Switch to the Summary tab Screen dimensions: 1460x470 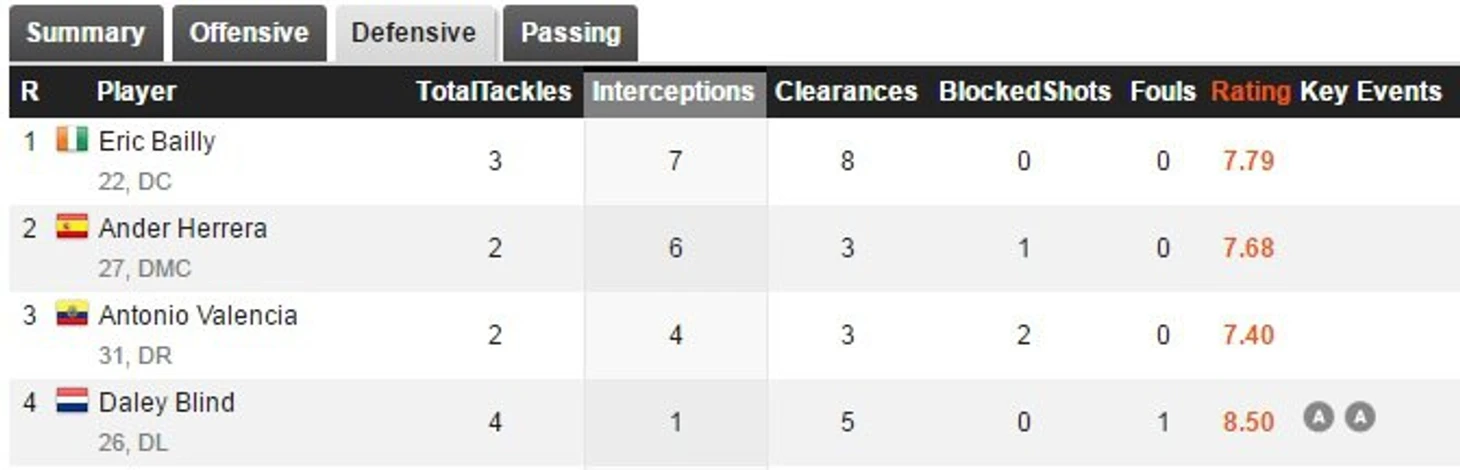click(x=86, y=33)
